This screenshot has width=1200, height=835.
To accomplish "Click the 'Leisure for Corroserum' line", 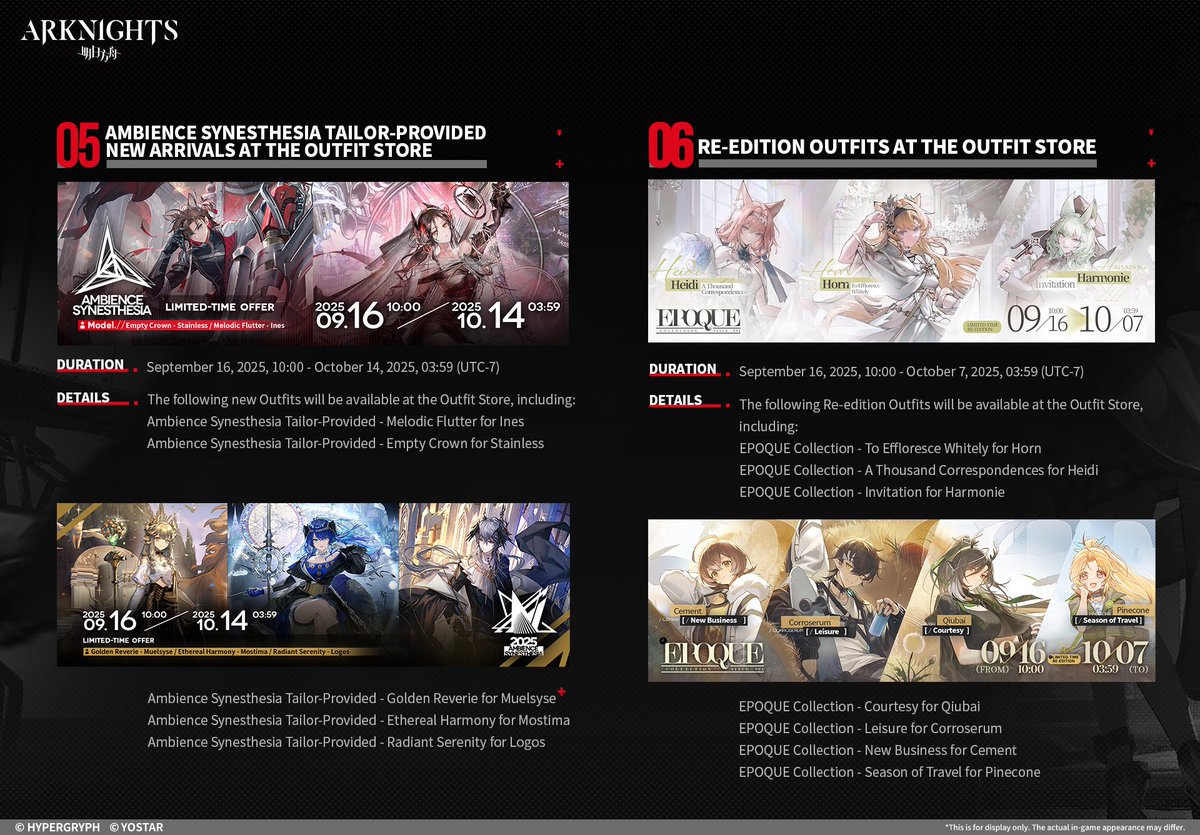I will click(870, 728).
